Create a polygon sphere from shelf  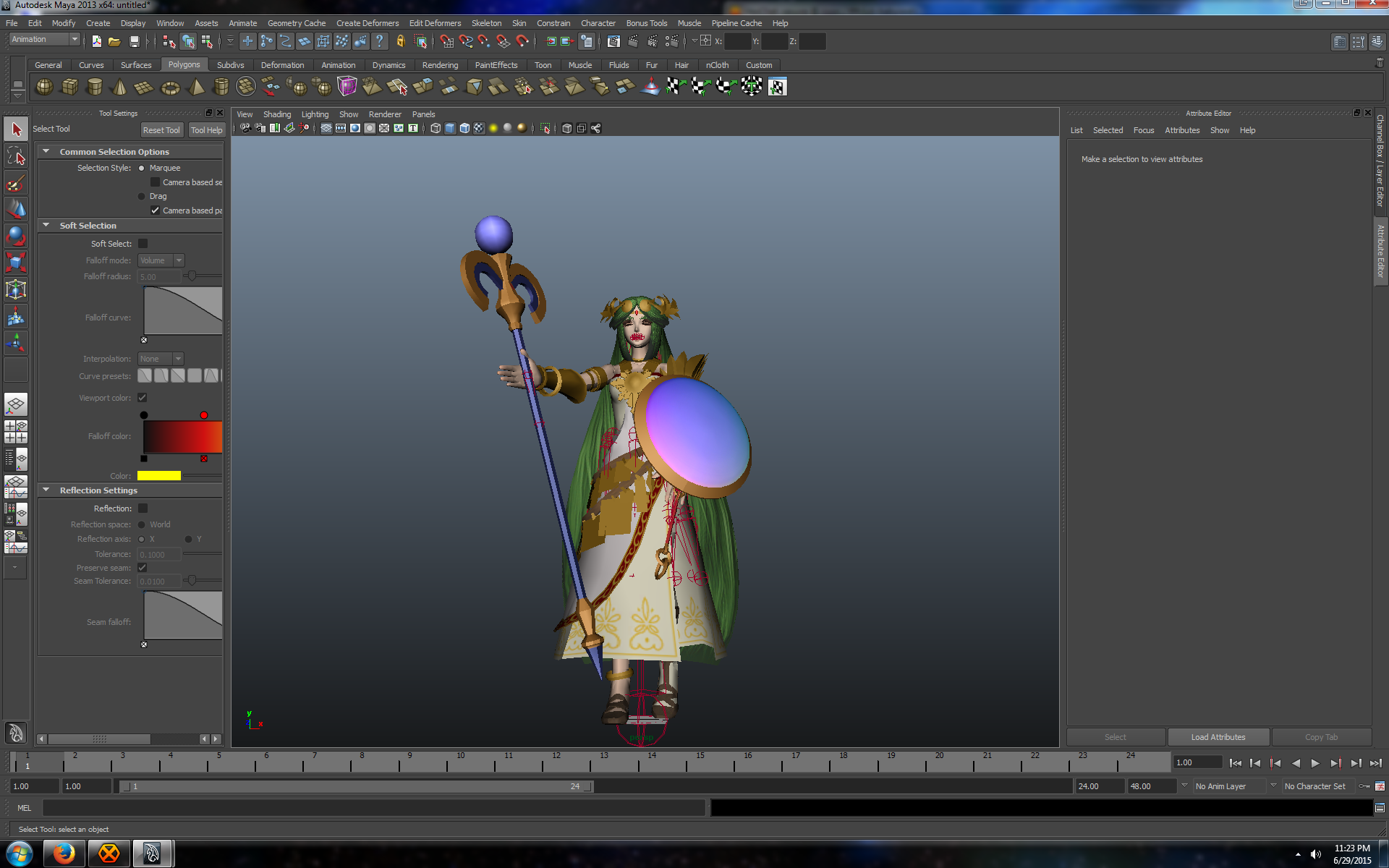pos(44,87)
